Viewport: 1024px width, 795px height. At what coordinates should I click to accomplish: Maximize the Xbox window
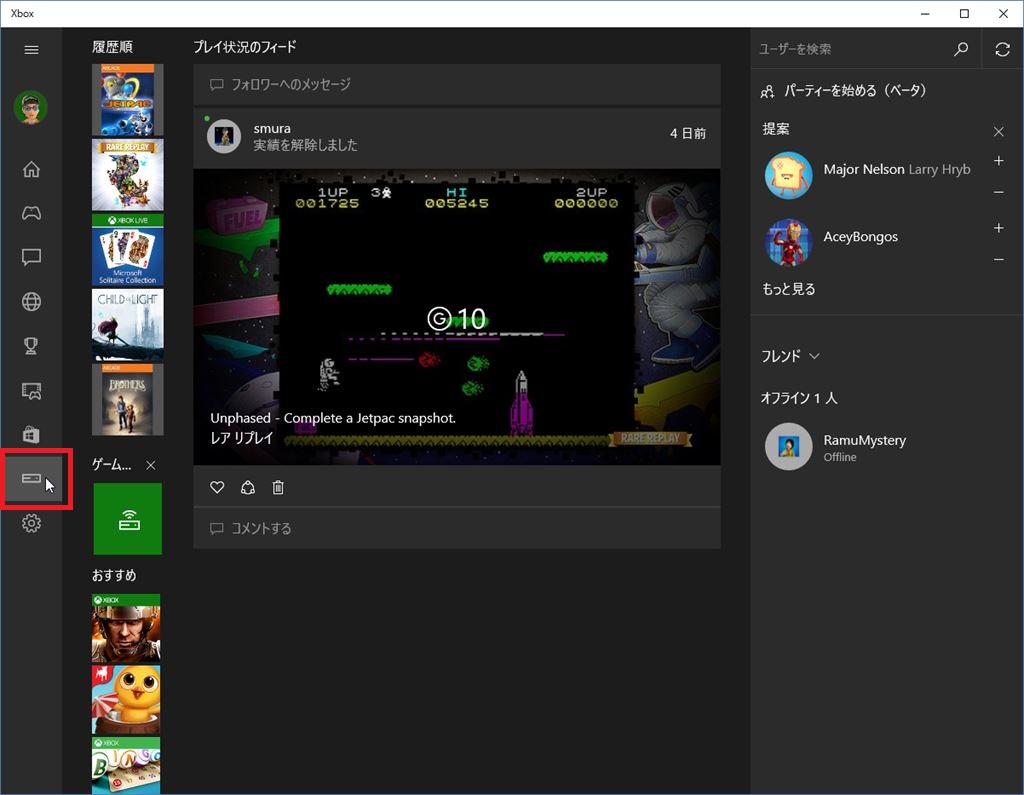tap(964, 14)
